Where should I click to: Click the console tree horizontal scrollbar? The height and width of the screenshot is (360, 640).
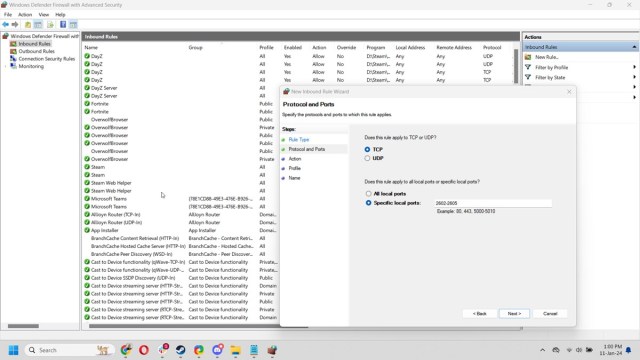(23, 326)
